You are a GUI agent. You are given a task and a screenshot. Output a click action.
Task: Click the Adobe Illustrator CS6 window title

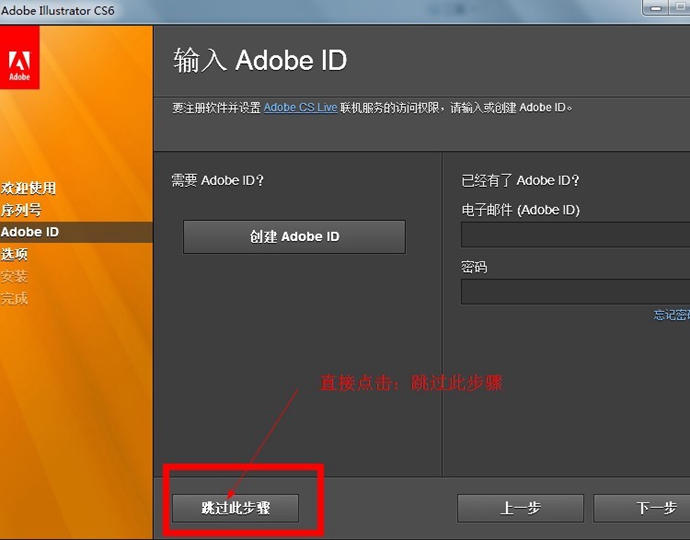58,10
